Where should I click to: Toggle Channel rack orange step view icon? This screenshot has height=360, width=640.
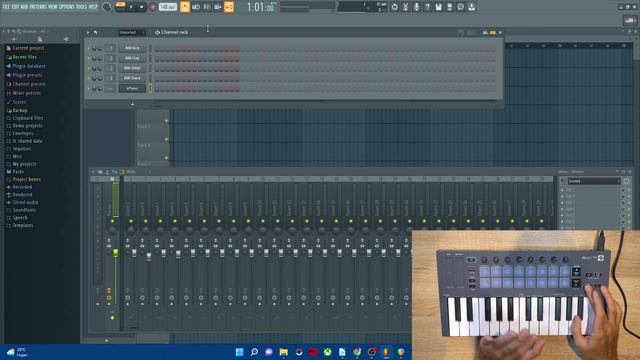click(x=493, y=32)
